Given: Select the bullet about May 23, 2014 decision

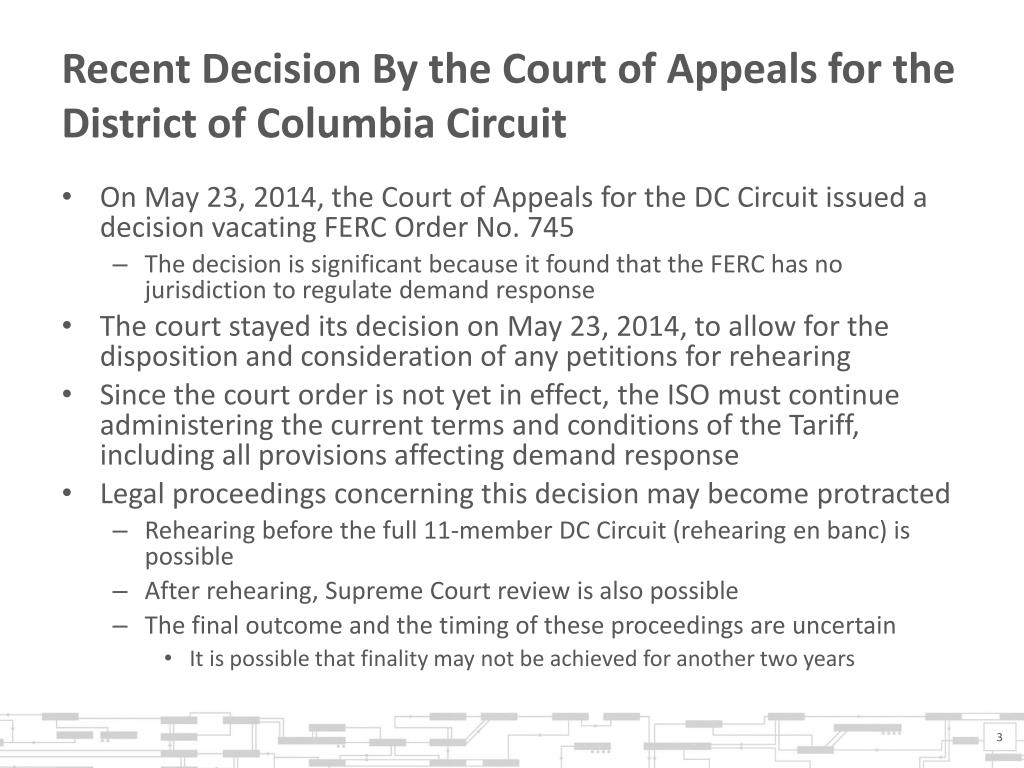Looking at the screenshot, I should point(513,212).
